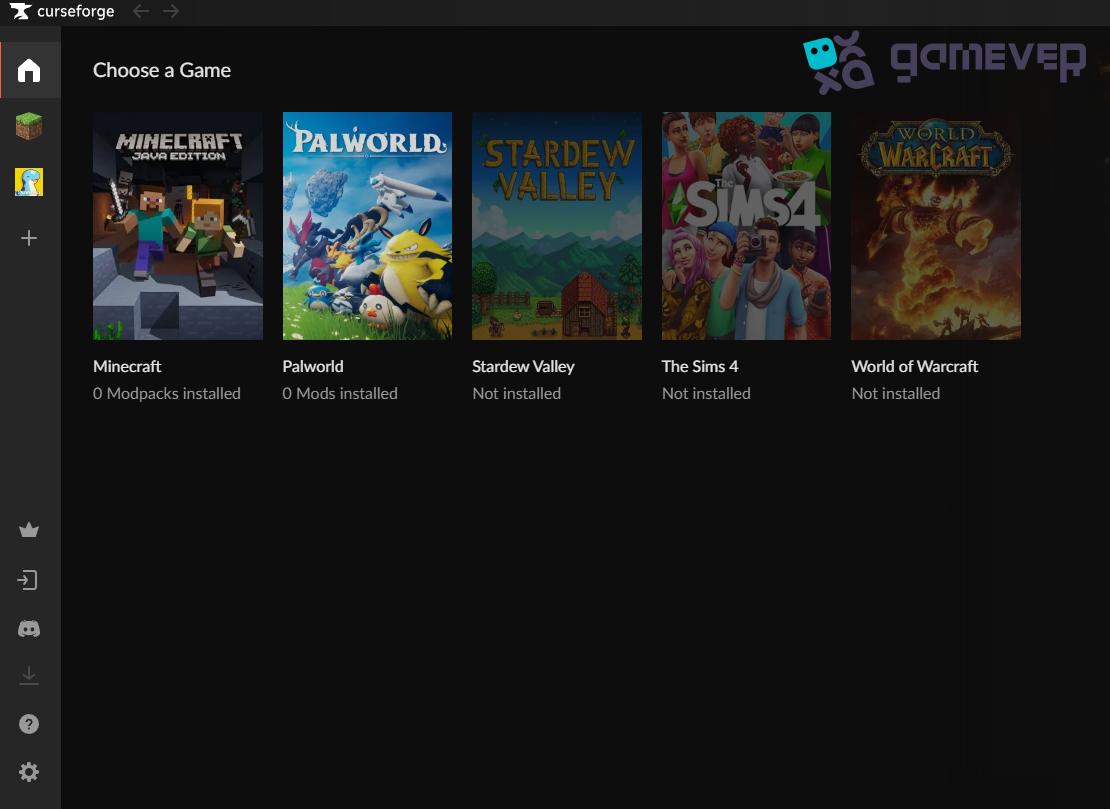Open the Home screen in CurseForge
The width and height of the screenshot is (1110, 809).
[28, 70]
